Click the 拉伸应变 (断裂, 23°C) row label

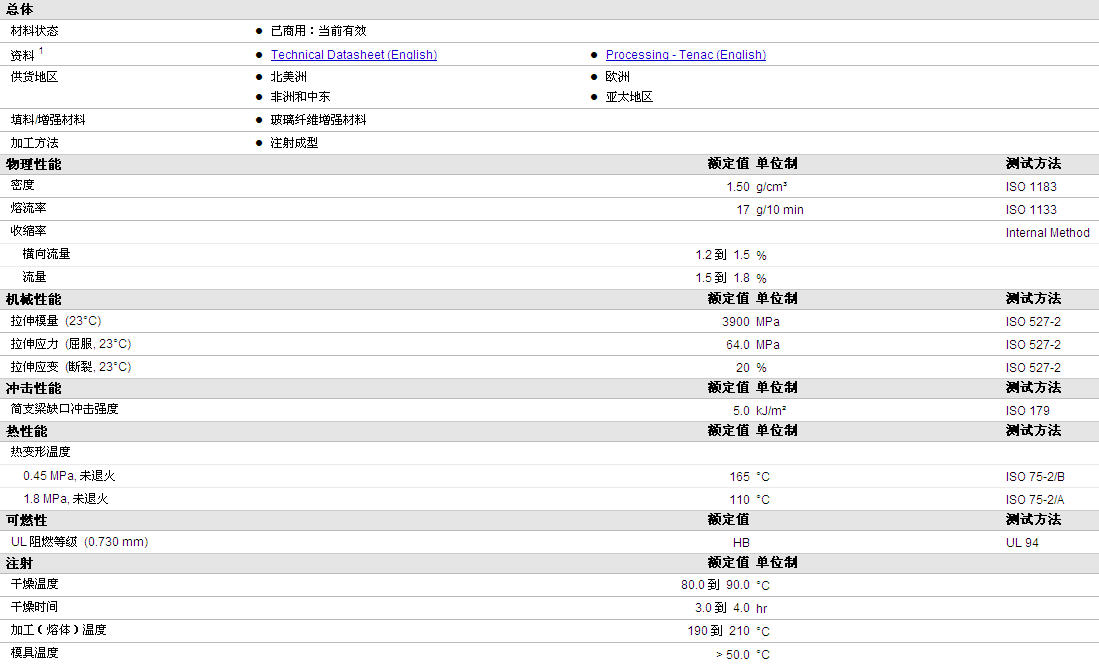click(x=71, y=367)
